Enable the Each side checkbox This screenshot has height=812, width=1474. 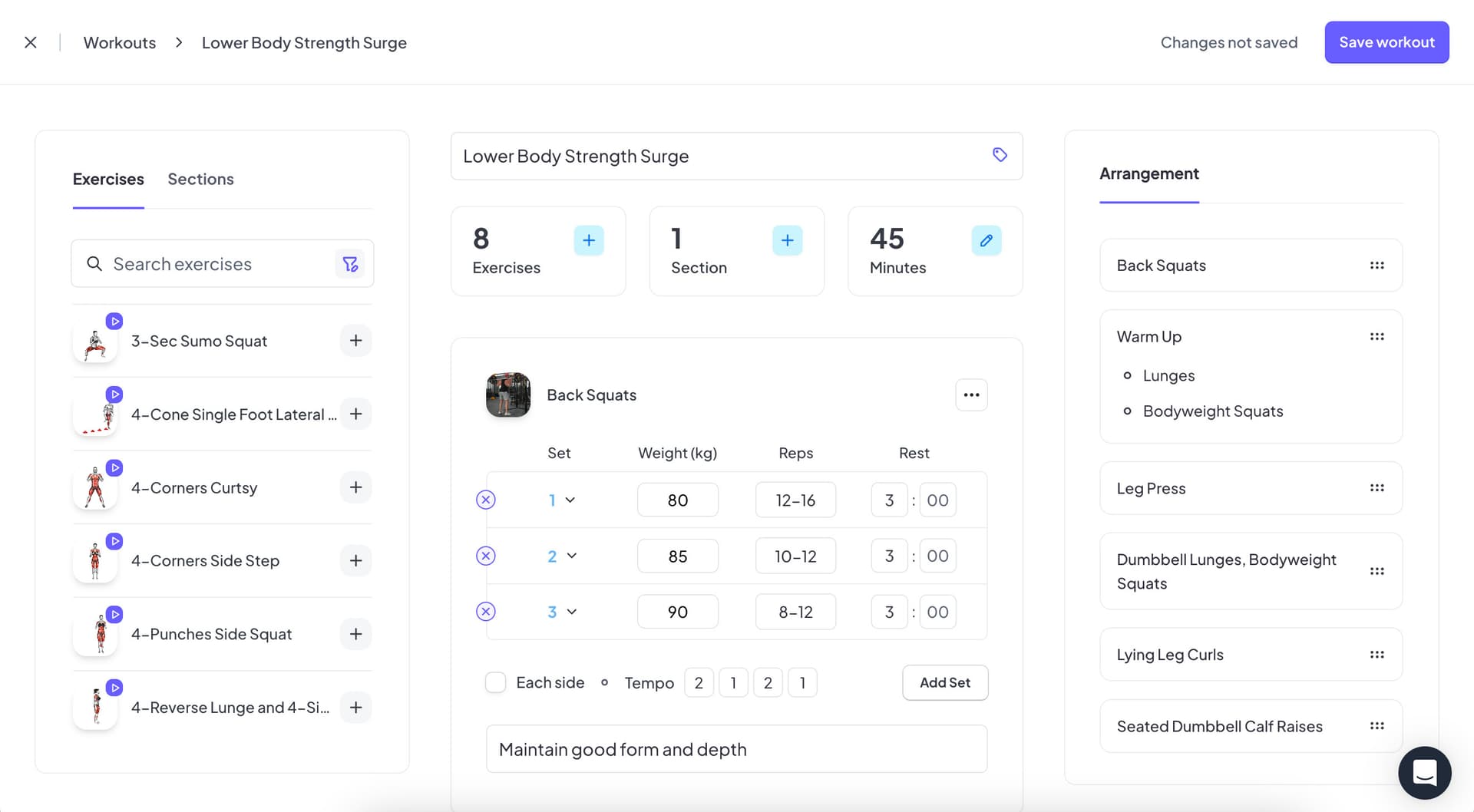point(495,682)
